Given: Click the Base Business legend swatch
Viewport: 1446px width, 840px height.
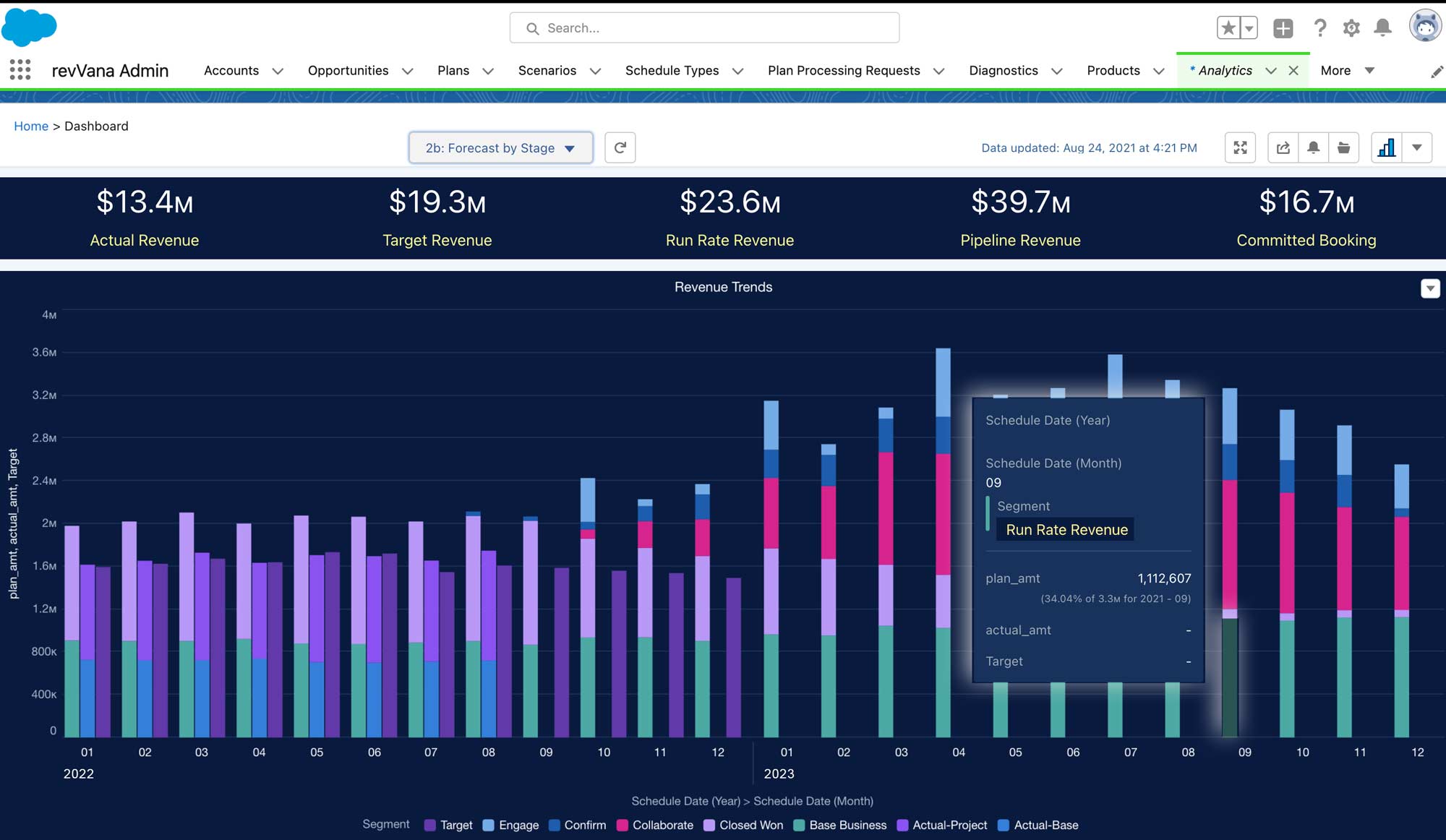Looking at the screenshot, I should (799, 826).
